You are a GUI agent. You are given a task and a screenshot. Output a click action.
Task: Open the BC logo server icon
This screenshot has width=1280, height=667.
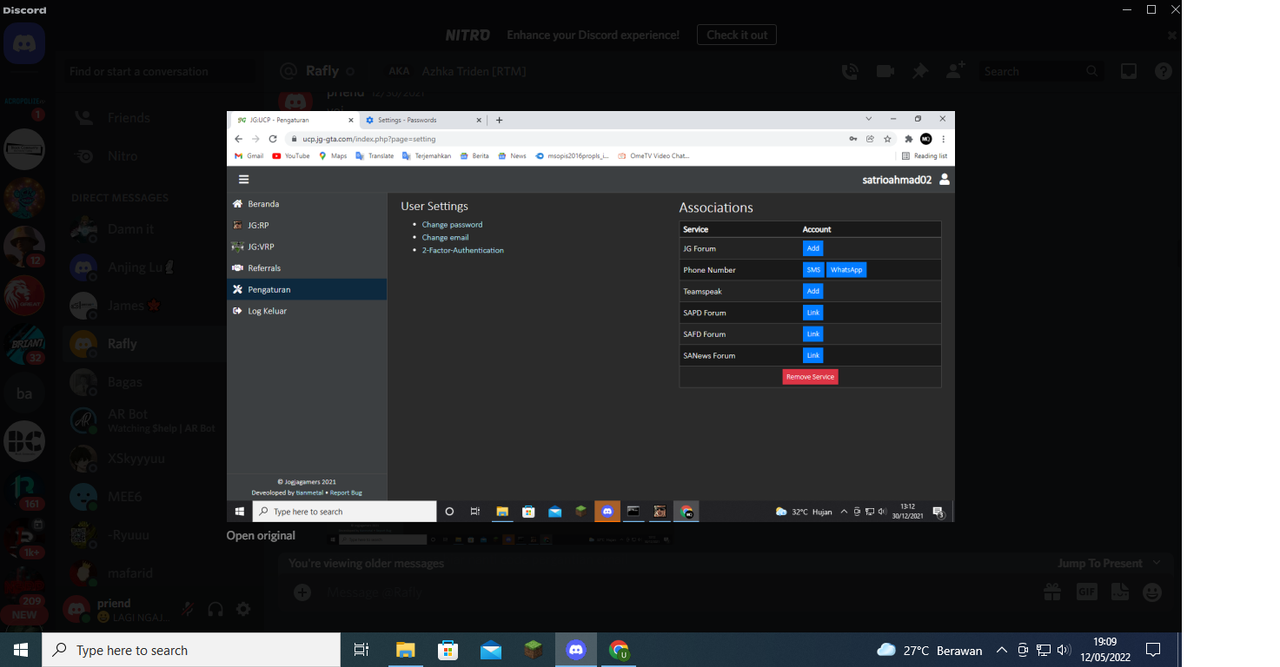pos(24,441)
